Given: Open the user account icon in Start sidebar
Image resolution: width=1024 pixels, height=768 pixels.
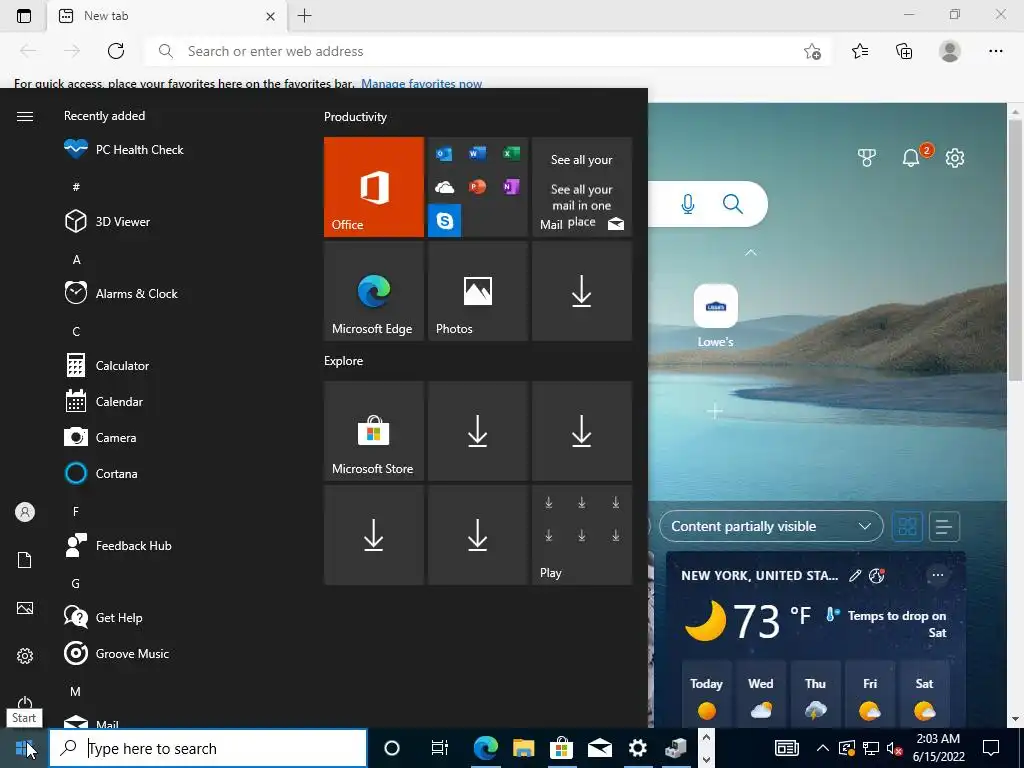Looking at the screenshot, I should pos(25,512).
